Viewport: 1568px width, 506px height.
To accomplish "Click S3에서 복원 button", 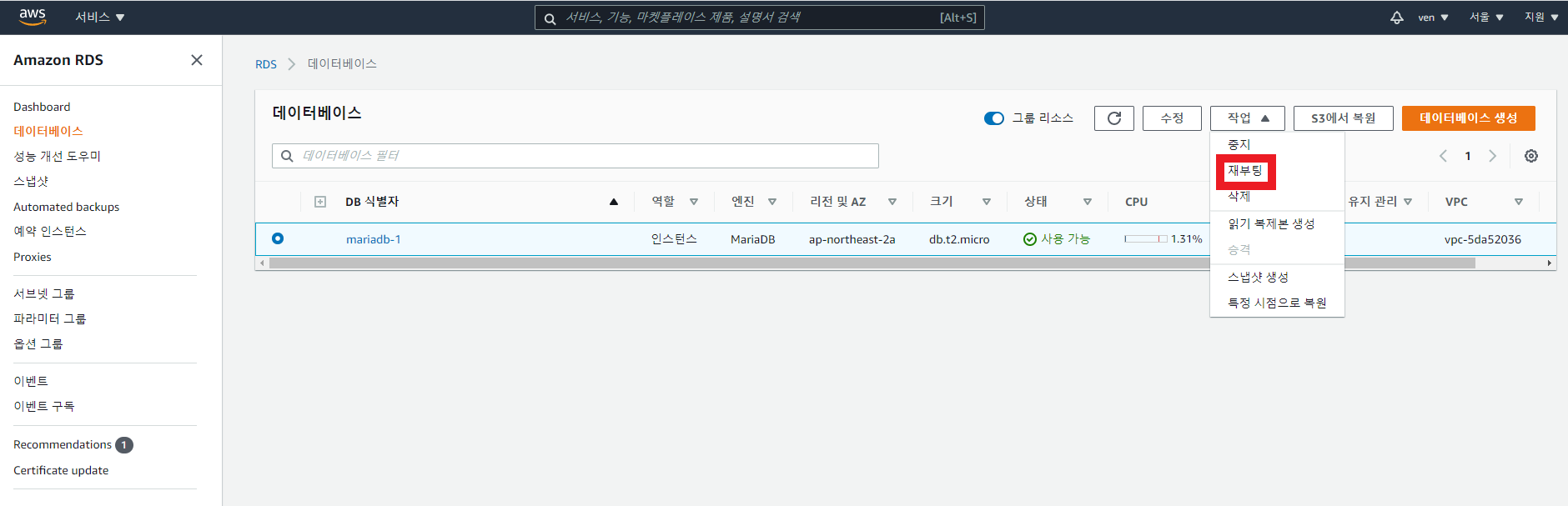I will click(1344, 118).
